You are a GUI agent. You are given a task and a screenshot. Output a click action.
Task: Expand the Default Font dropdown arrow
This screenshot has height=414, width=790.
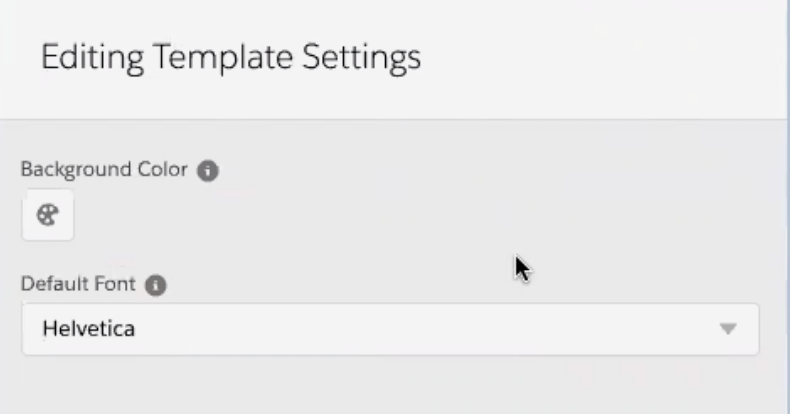728,329
